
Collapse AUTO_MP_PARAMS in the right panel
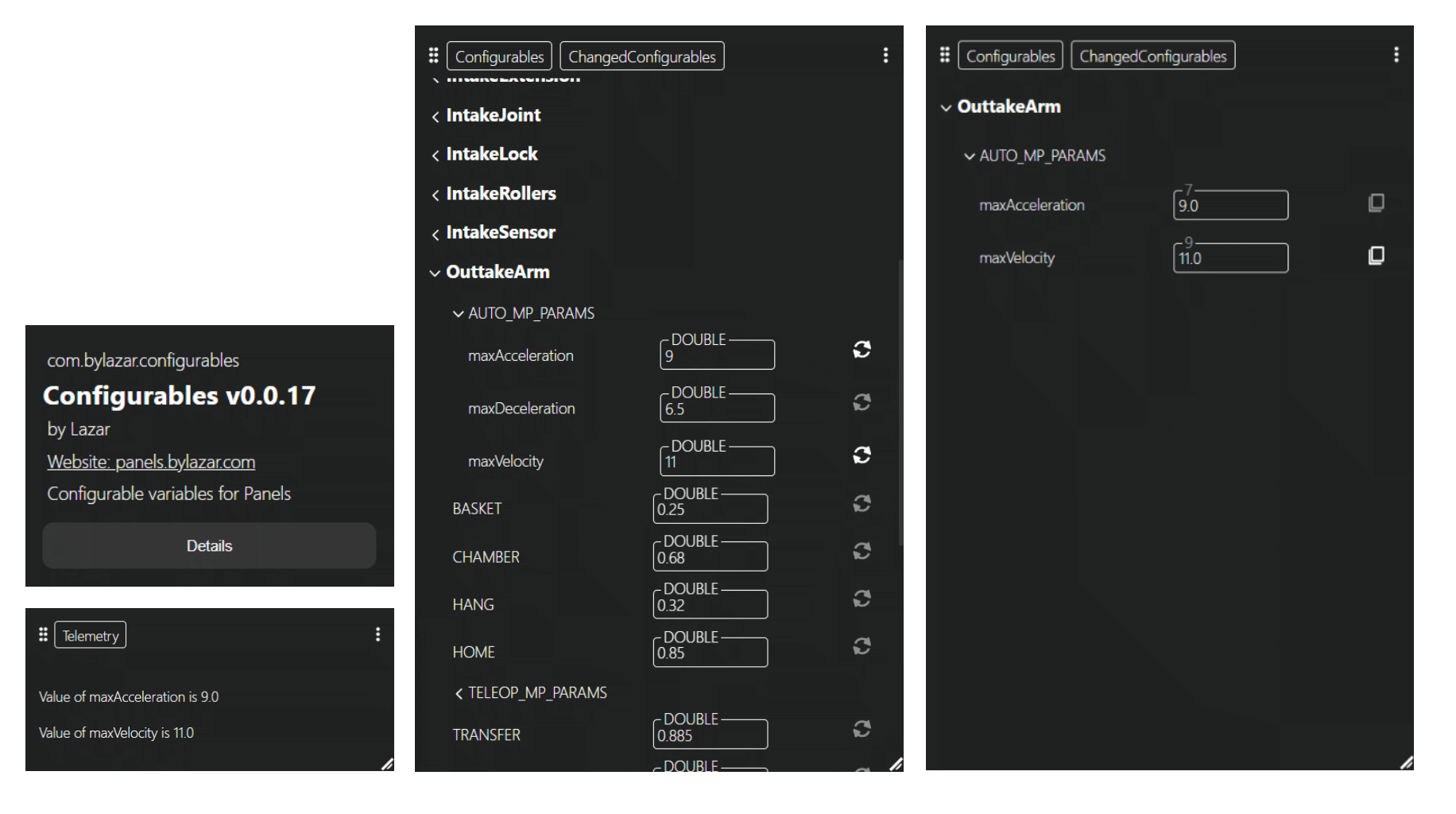[1035, 156]
